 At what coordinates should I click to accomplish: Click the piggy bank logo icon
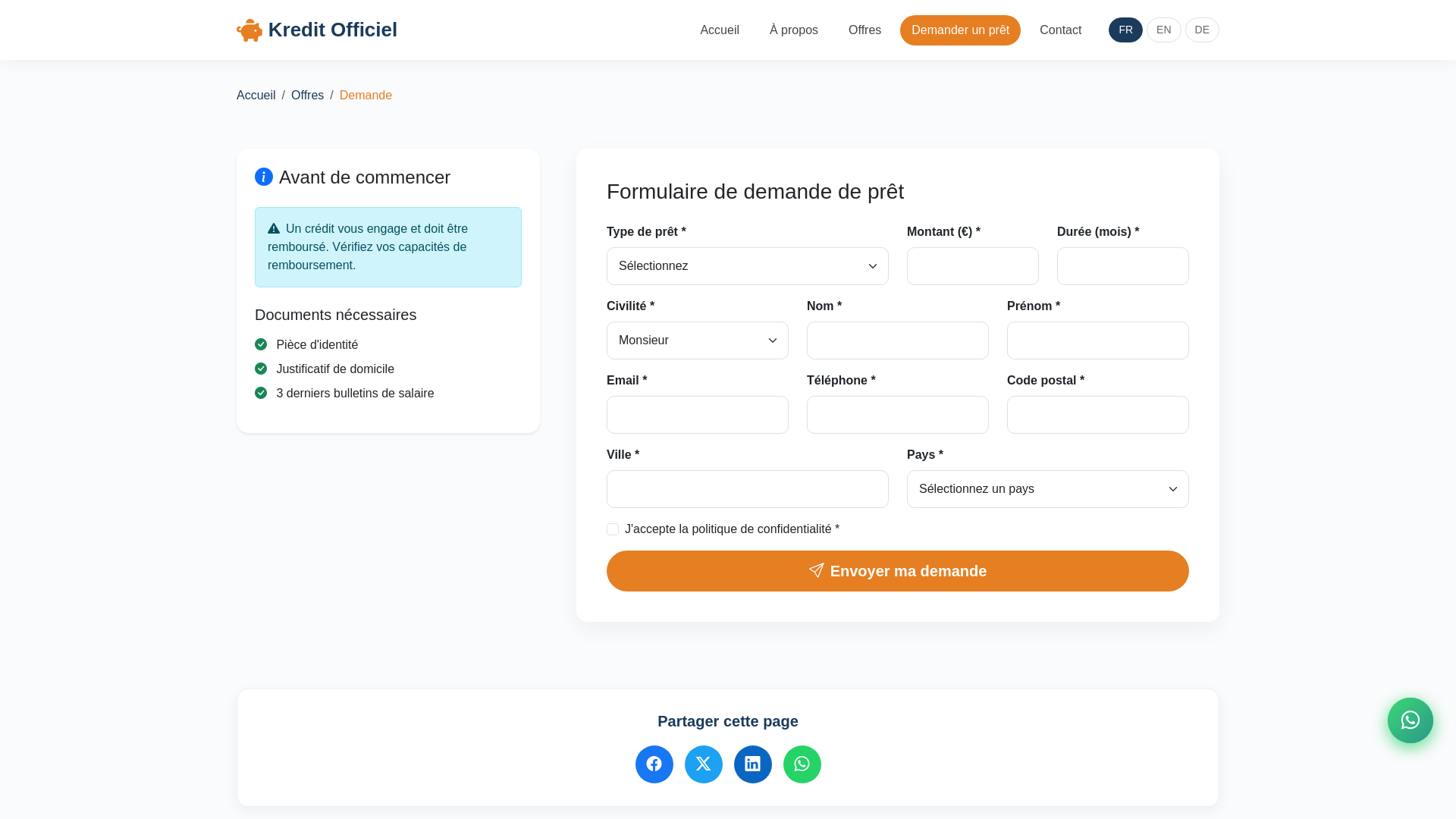(x=249, y=30)
